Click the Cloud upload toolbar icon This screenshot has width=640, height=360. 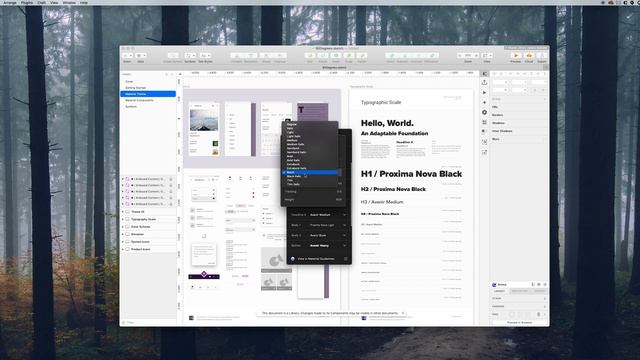[529, 56]
